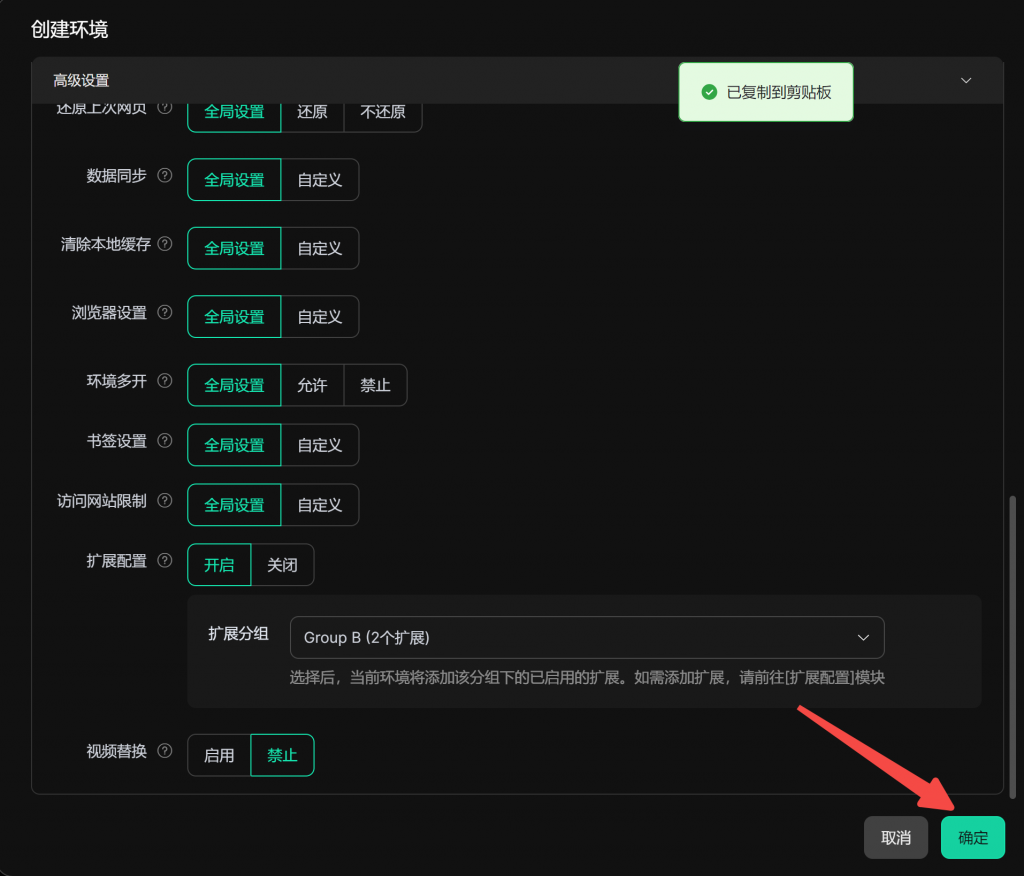Choose 自定义 for 浏览器设置

click(319, 317)
